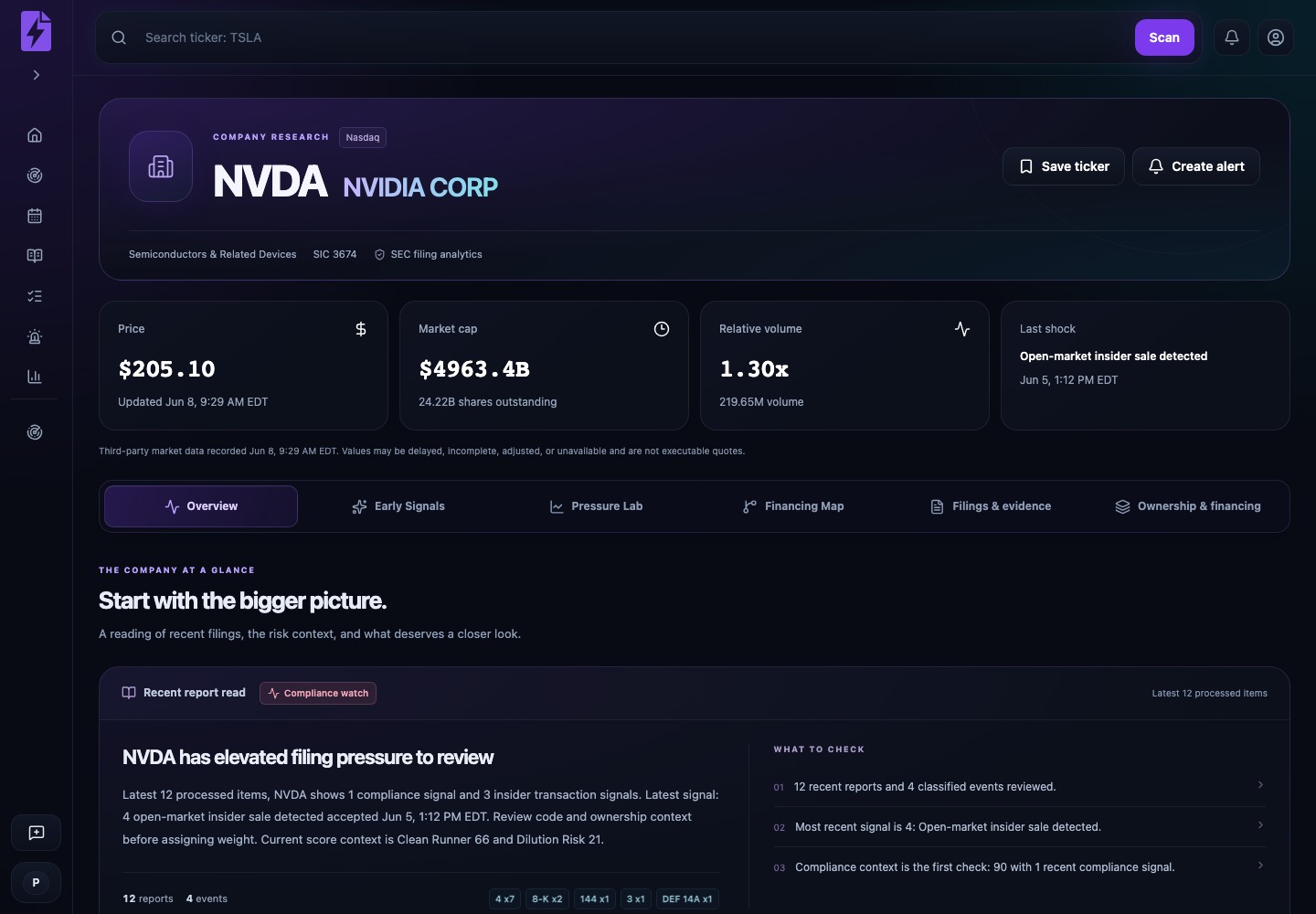Click the 219.65M volume text
This screenshot has width=1316, height=914.
761,402
